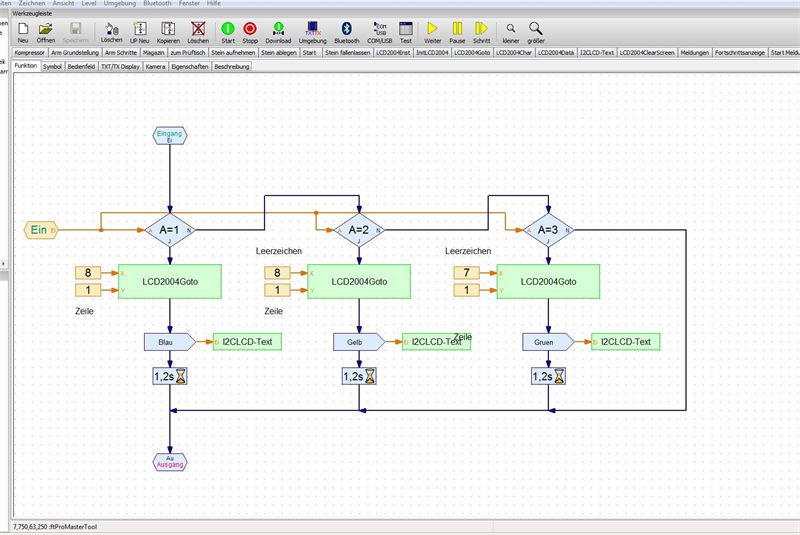Select the constant 7 input box
Image resolution: width=800 pixels, height=535 pixels.
(466, 273)
